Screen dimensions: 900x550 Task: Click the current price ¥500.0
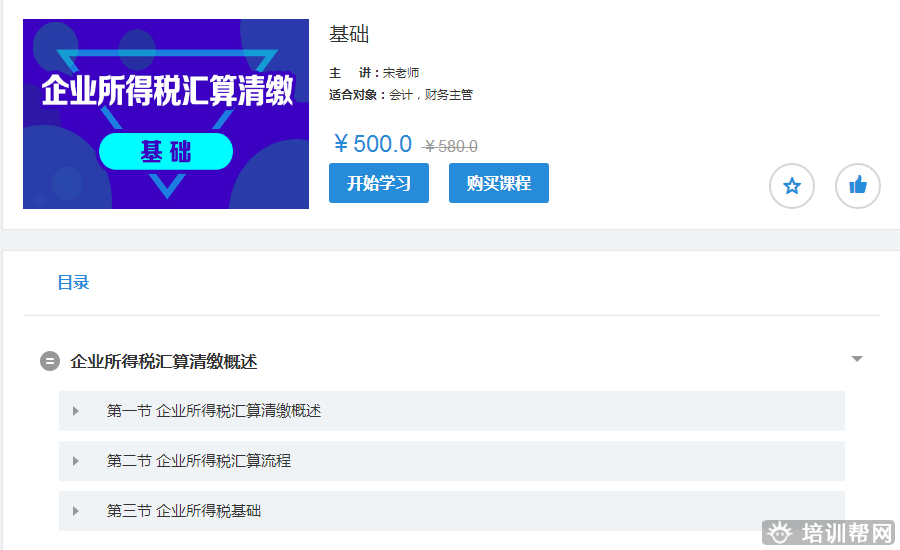pyautogui.click(x=373, y=144)
